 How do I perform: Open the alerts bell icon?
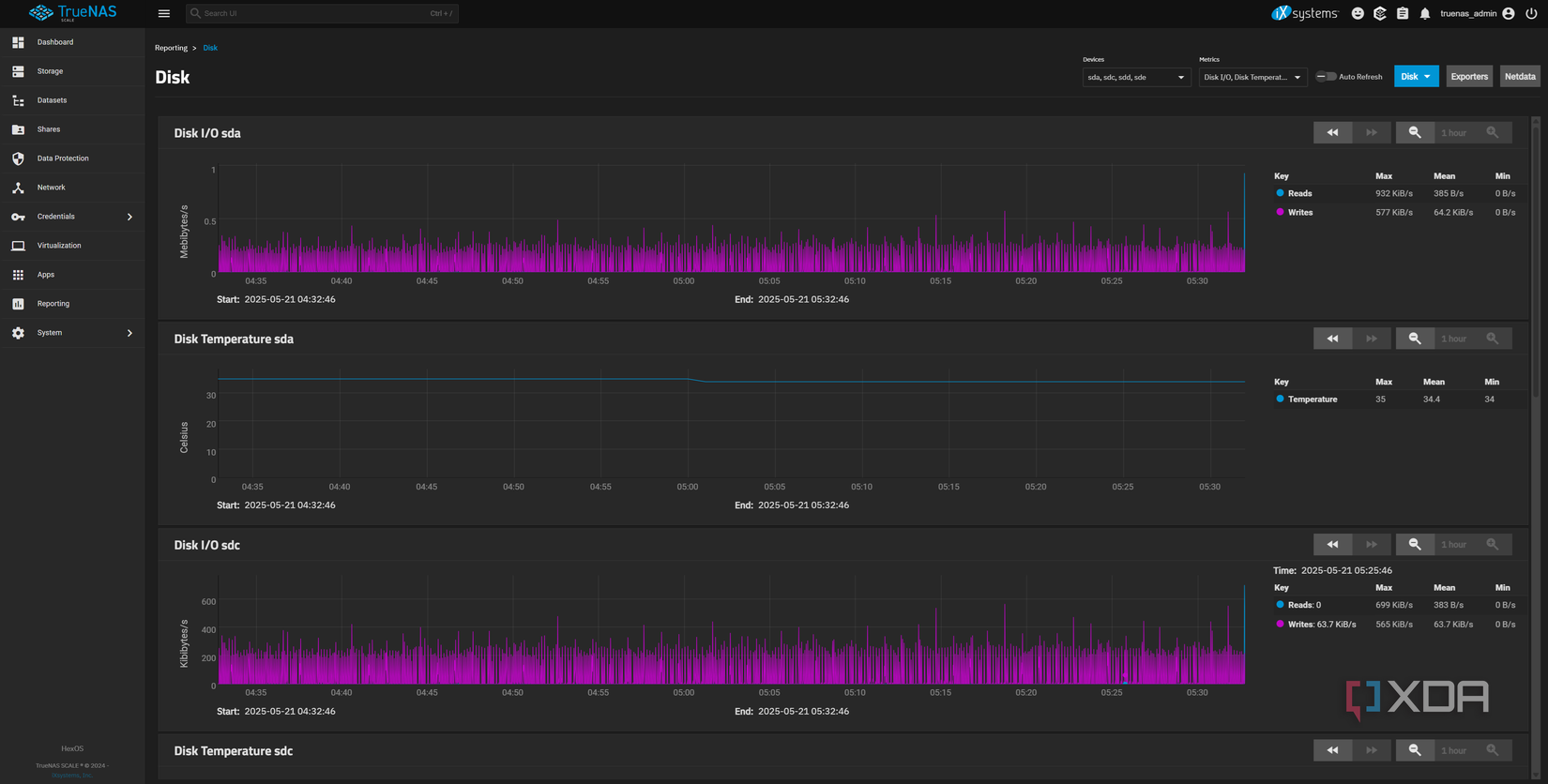1425,13
